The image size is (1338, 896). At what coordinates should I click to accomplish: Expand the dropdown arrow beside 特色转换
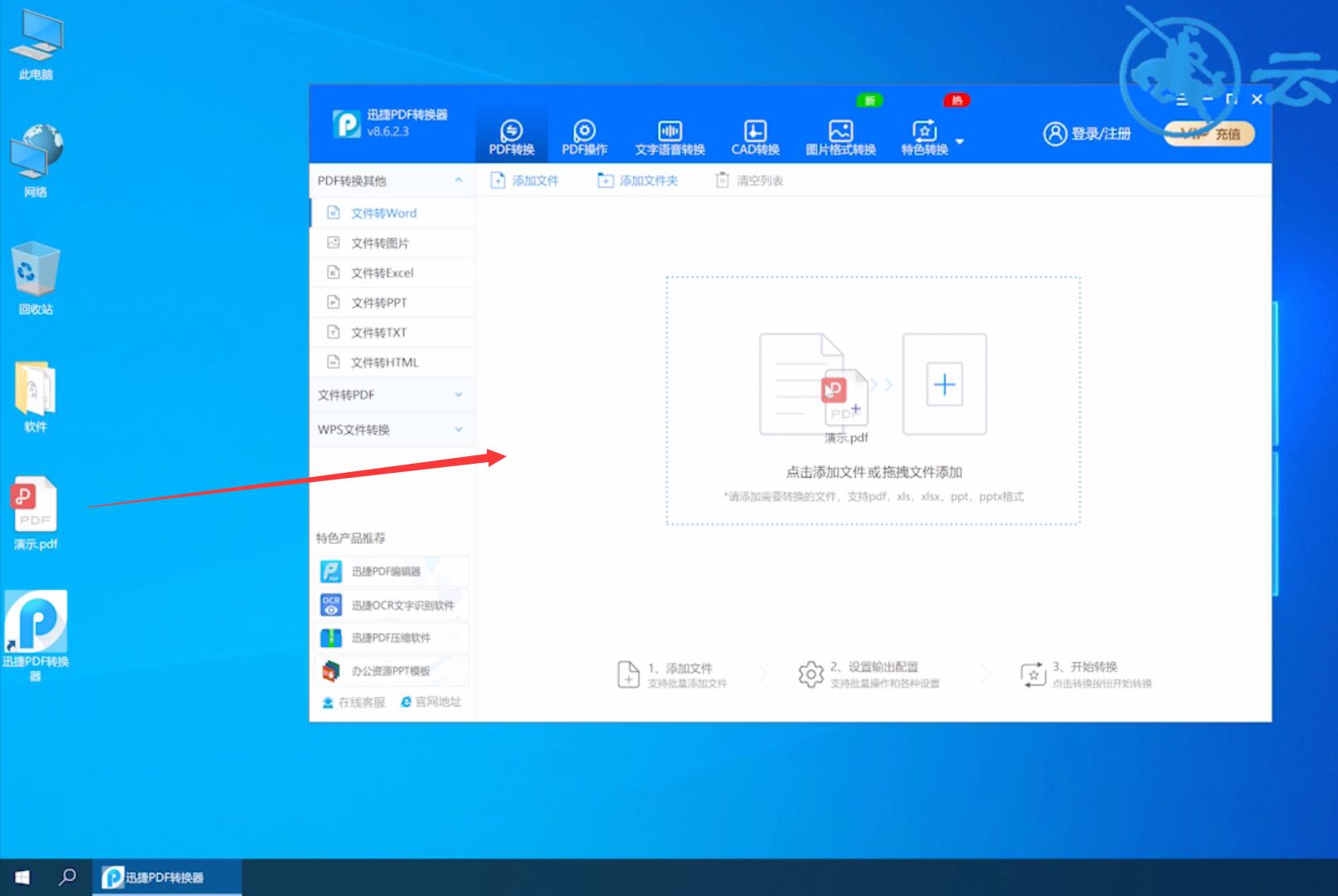(960, 141)
